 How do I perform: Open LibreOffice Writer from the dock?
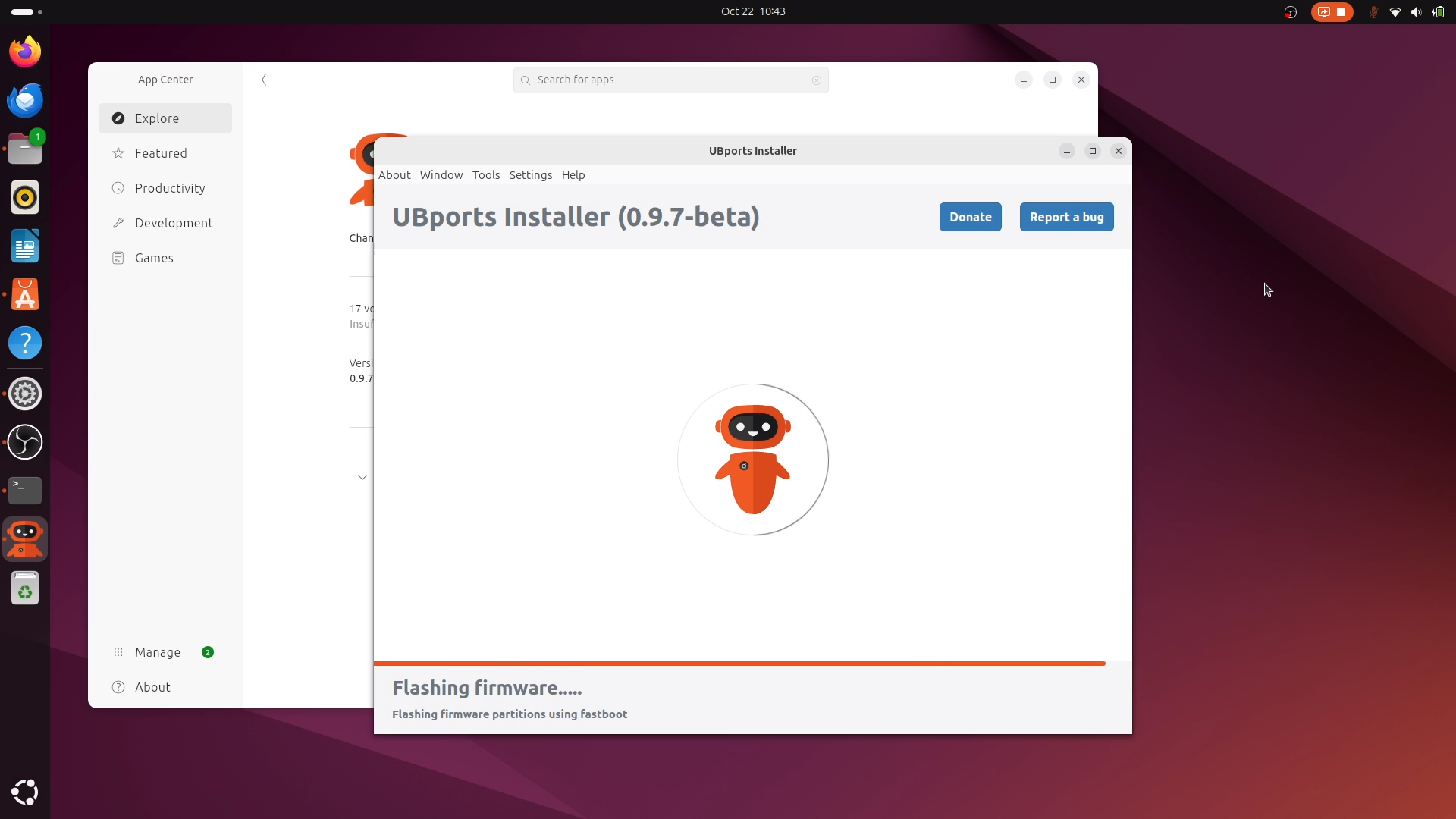point(25,246)
